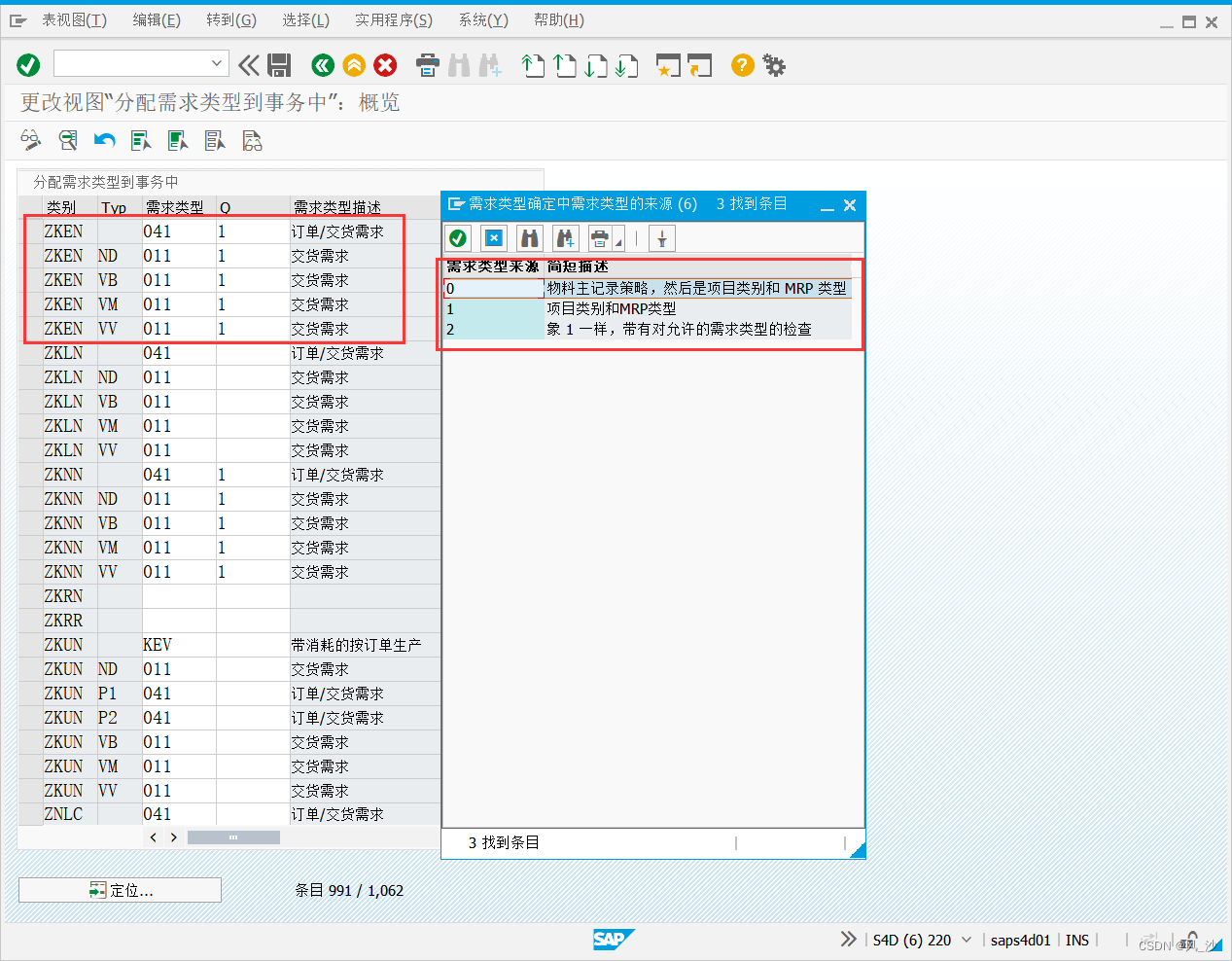Open the Help question mark icon

click(741, 65)
